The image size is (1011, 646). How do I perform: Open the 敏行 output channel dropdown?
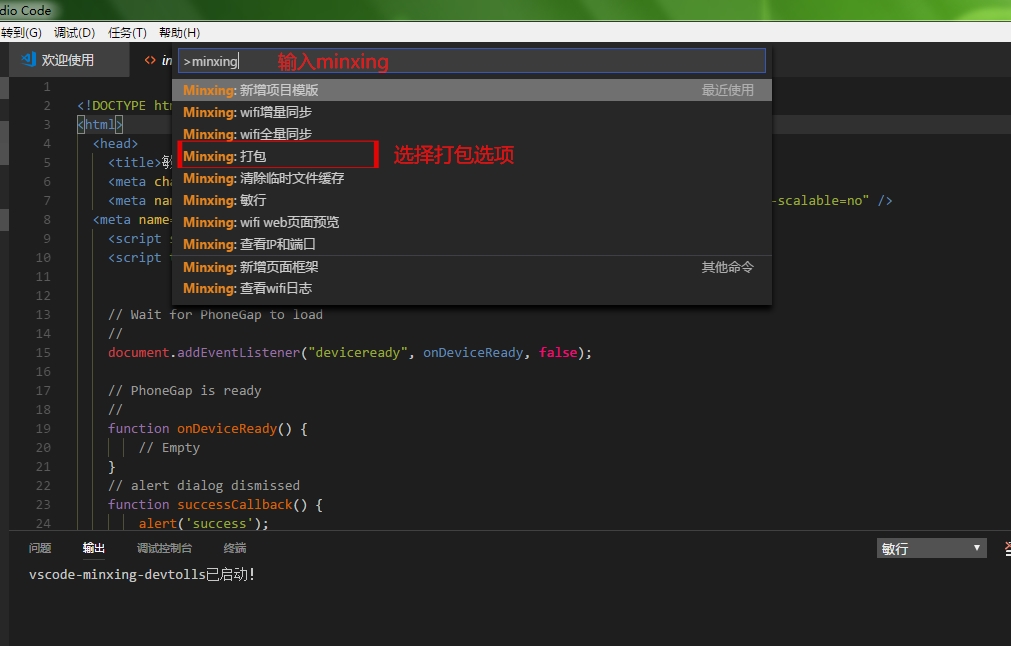click(x=932, y=549)
